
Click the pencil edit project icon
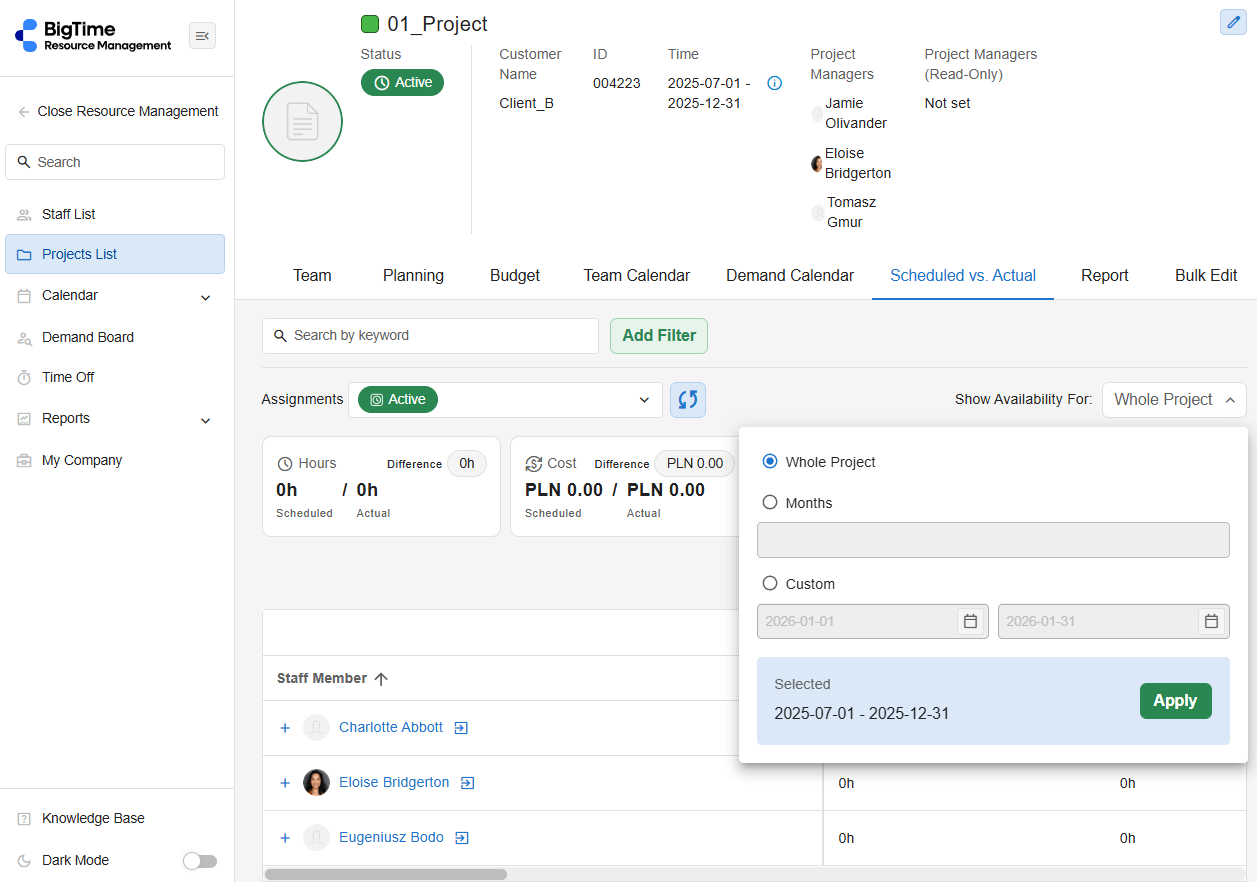point(1232,22)
